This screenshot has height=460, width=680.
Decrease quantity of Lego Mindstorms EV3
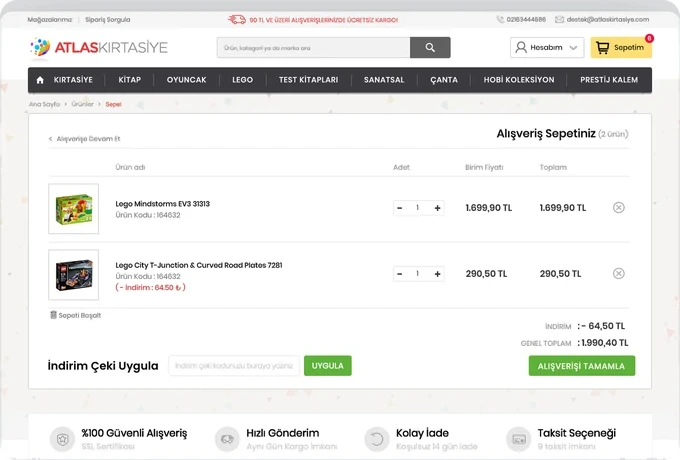click(x=399, y=208)
